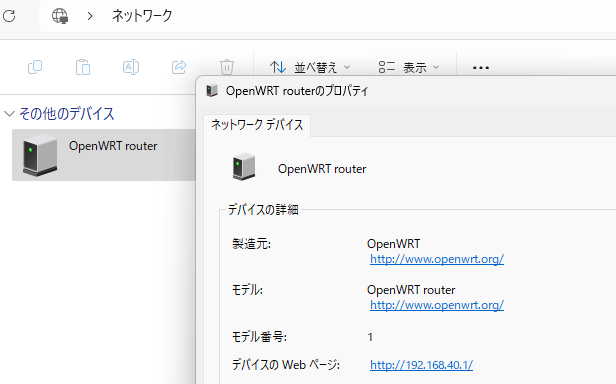Click the share icon in Explorer toolbar
The height and width of the screenshot is (384, 616).
179,67
